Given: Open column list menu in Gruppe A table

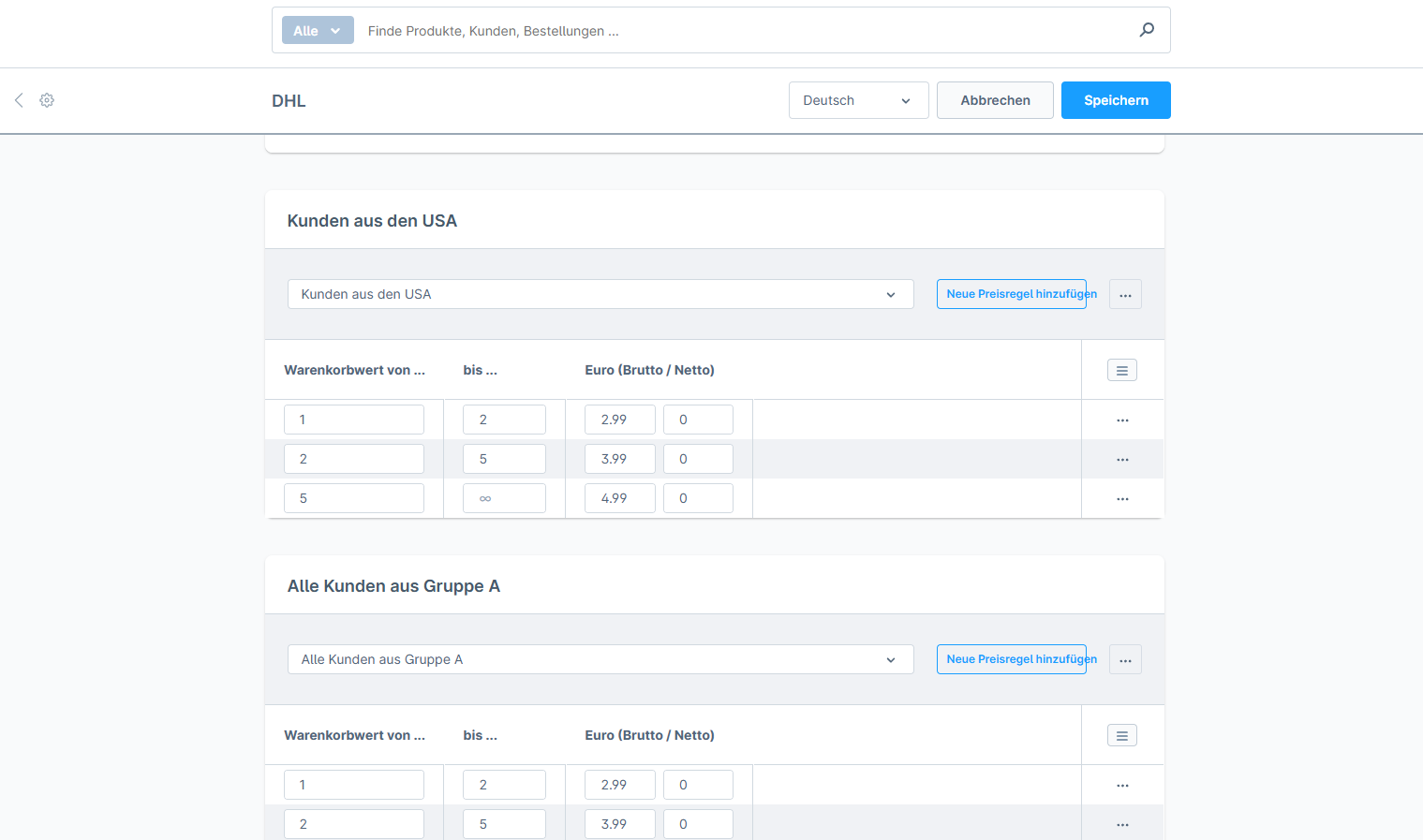Looking at the screenshot, I should 1121,735.
